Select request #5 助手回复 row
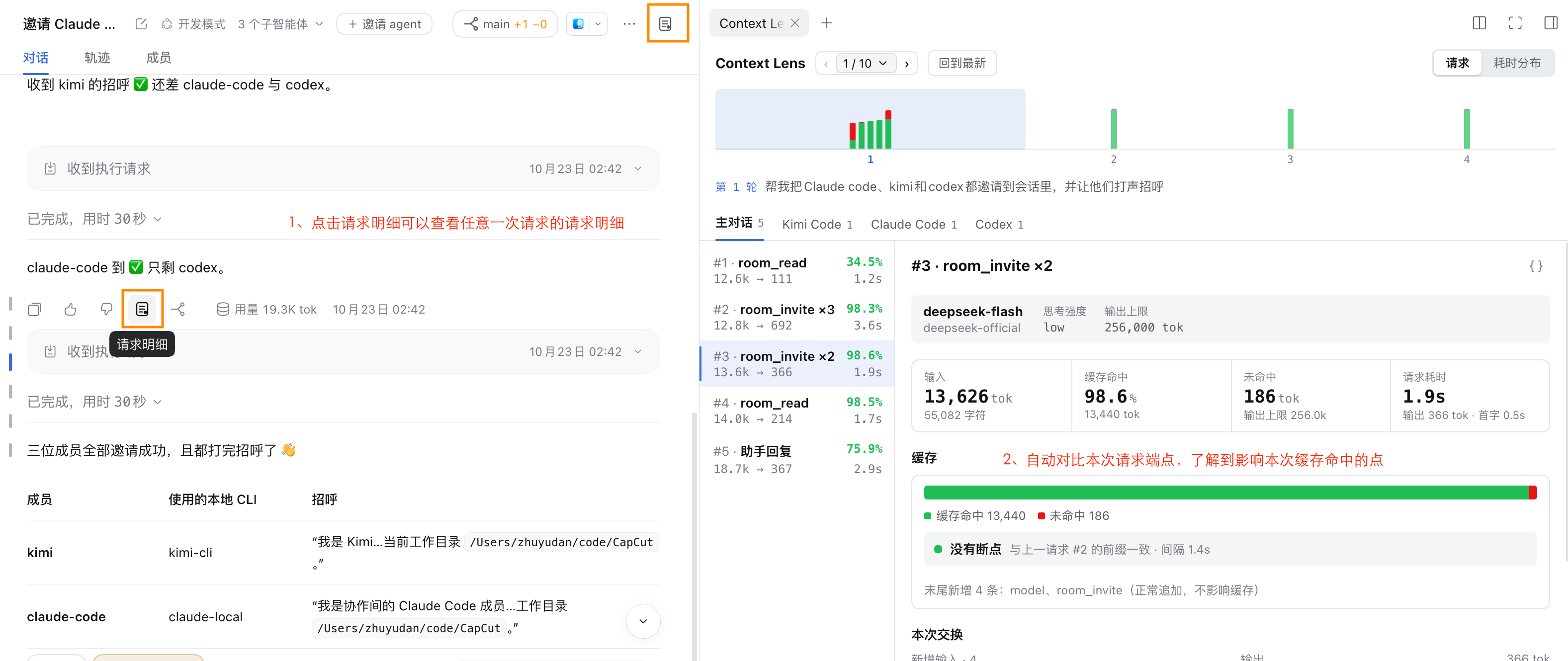The height and width of the screenshot is (661, 1568). (x=797, y=460)
